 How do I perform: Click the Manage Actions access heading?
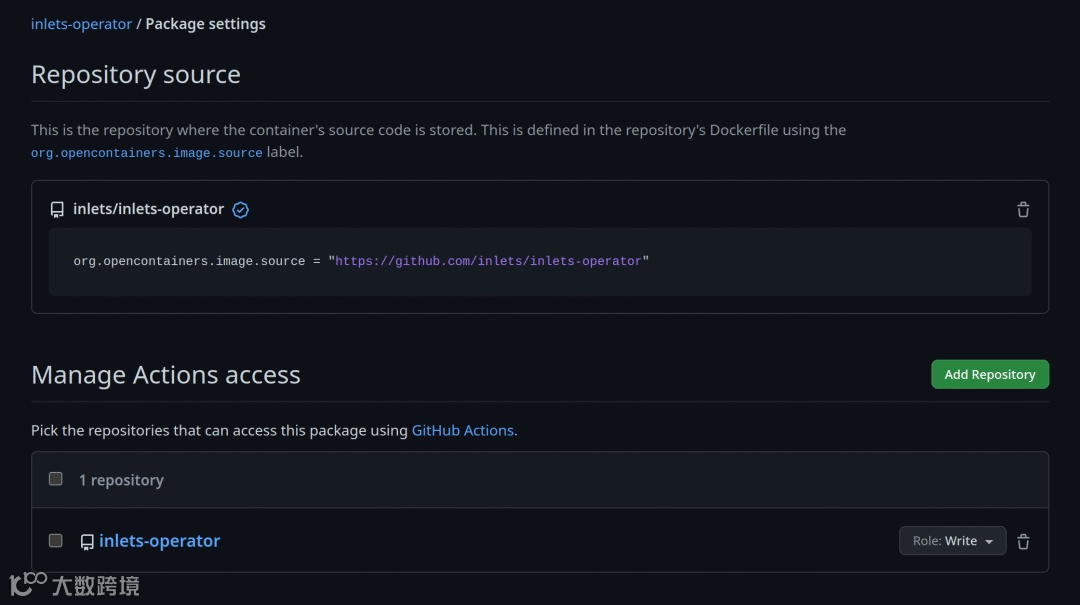point(166,375)
